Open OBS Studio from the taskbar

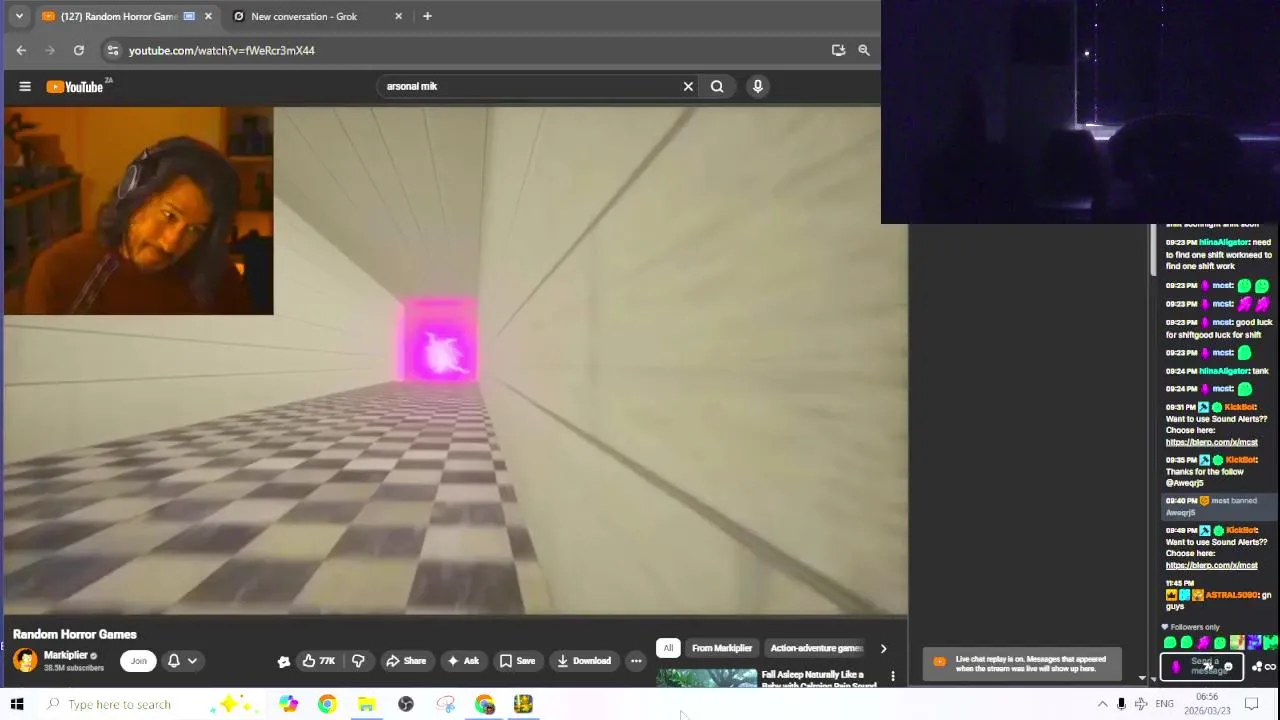click(406, 704)
